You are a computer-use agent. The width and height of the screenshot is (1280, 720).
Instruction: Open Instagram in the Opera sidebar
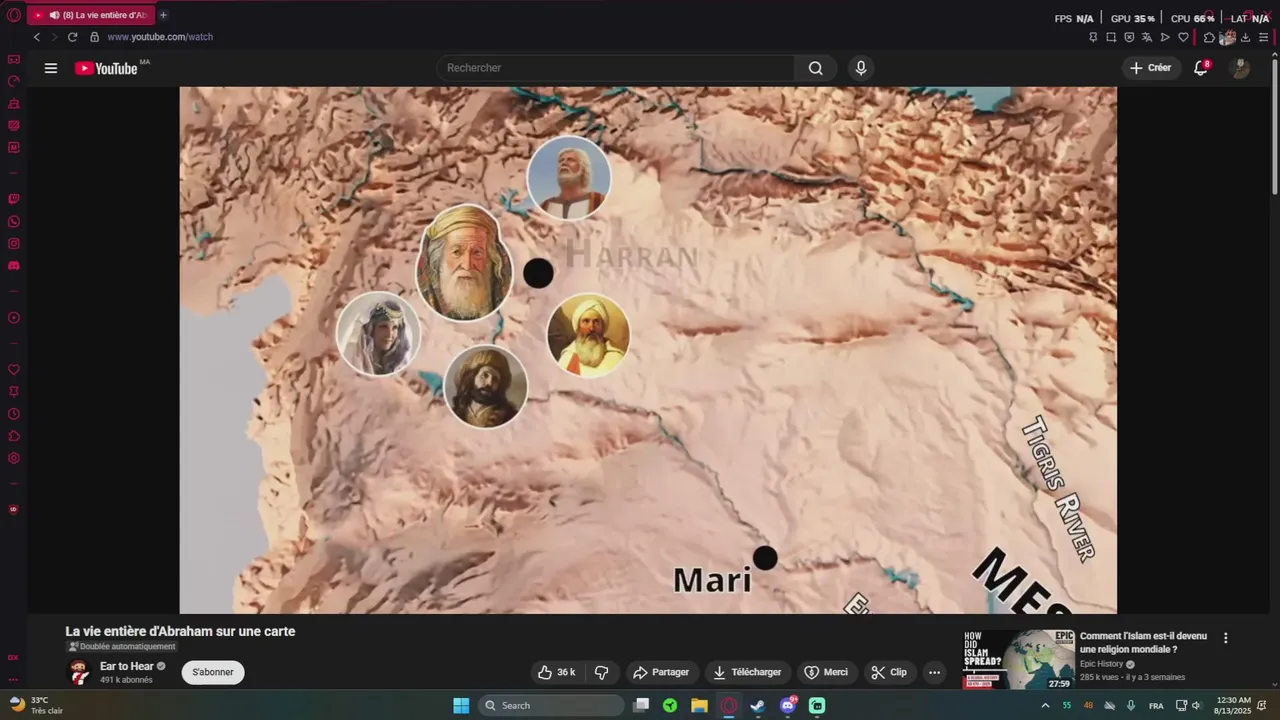[x=14, y=244]
